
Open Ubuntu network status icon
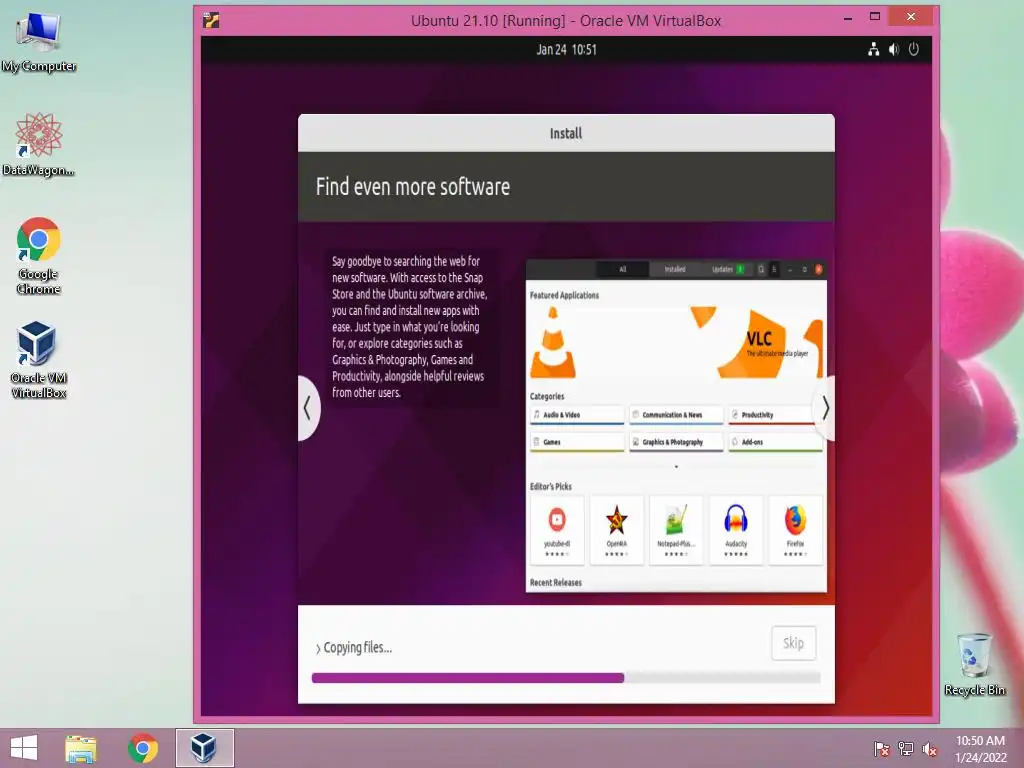[x=873, y=49]
